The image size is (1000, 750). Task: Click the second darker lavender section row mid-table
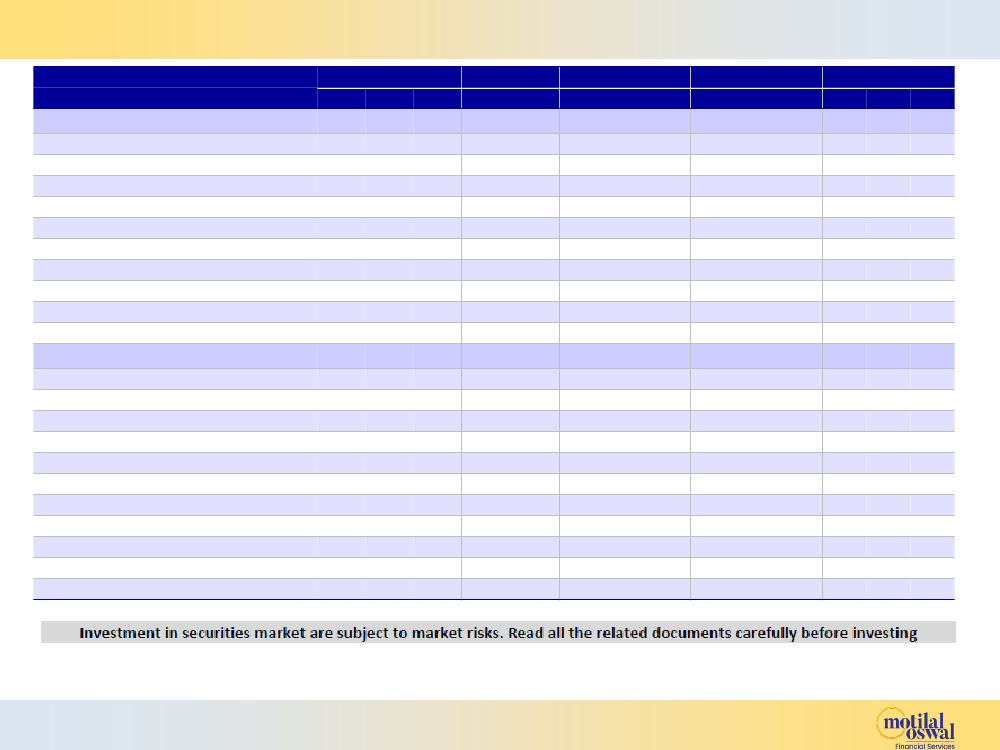(175, 356)
